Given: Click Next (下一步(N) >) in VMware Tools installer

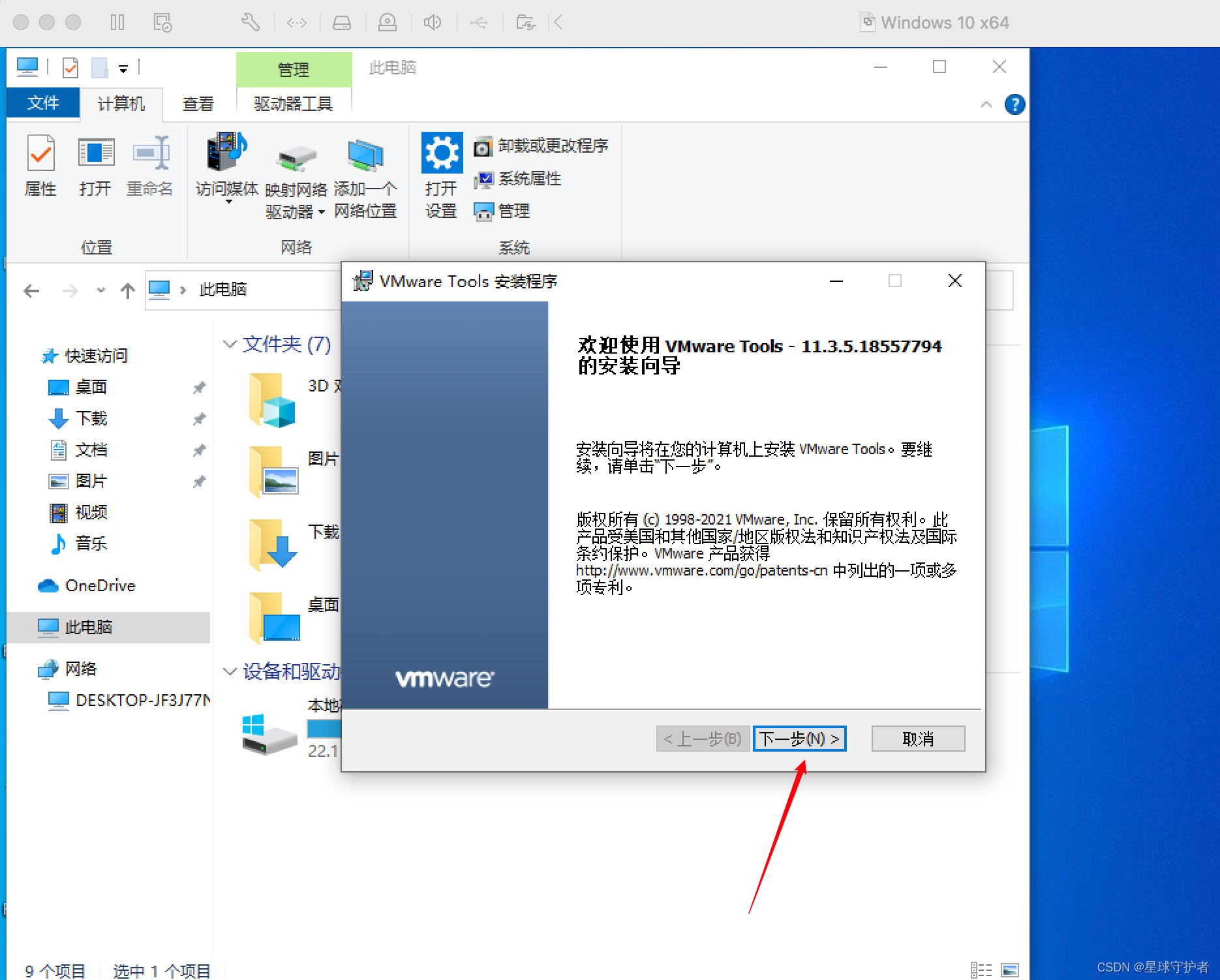Looking at the screenshot, I should (799, 739).
